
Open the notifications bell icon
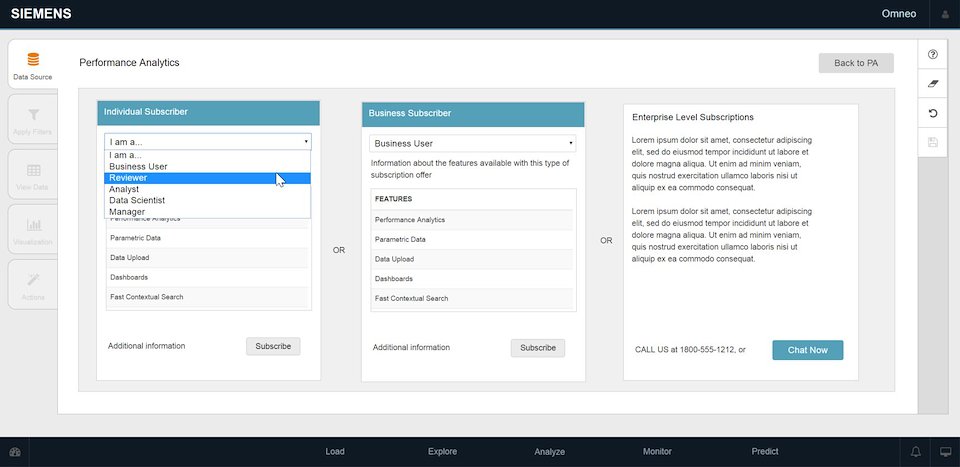(x=915, y=452)
